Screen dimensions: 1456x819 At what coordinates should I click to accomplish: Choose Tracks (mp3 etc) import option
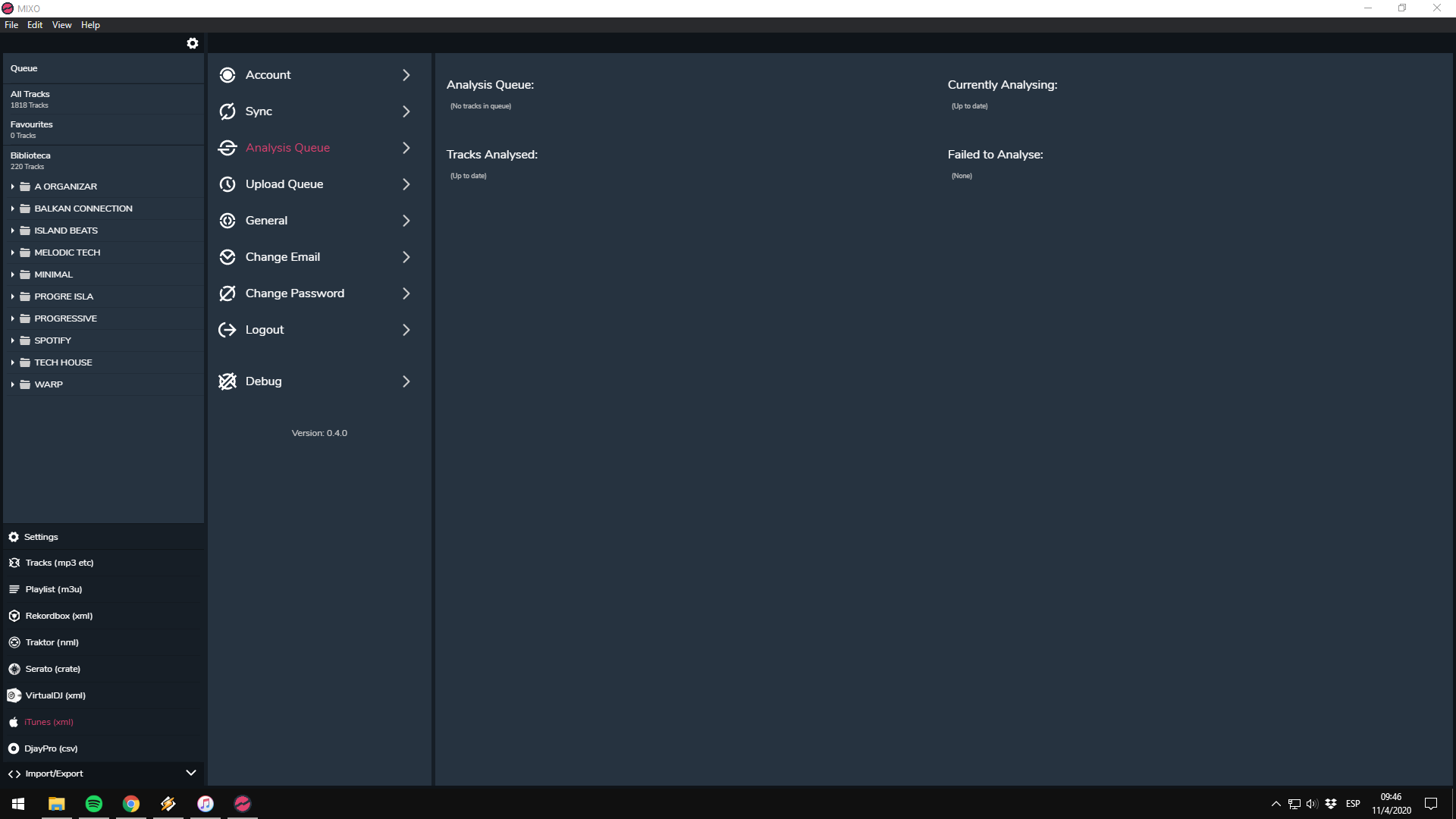103,563
